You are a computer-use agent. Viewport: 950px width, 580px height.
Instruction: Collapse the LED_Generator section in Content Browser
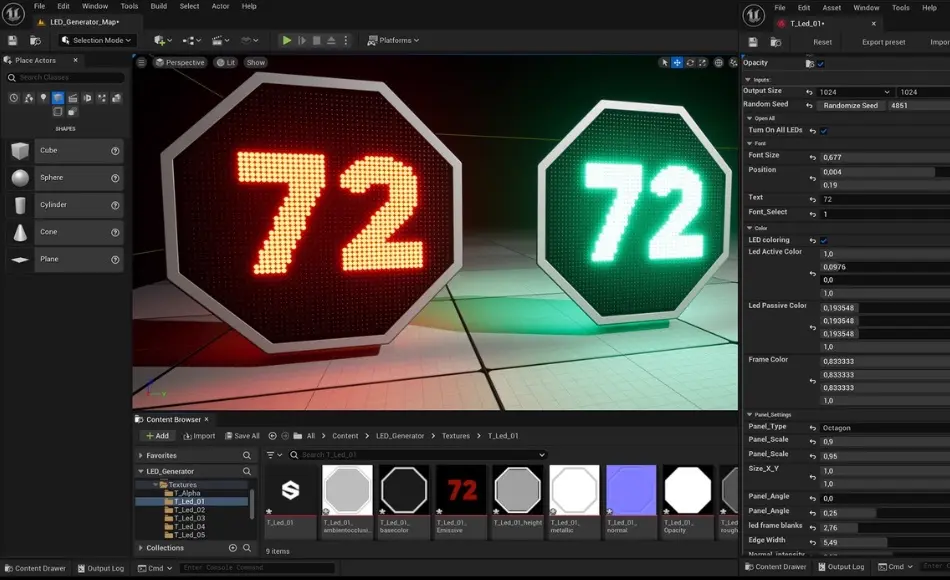(x=140, y=471)
